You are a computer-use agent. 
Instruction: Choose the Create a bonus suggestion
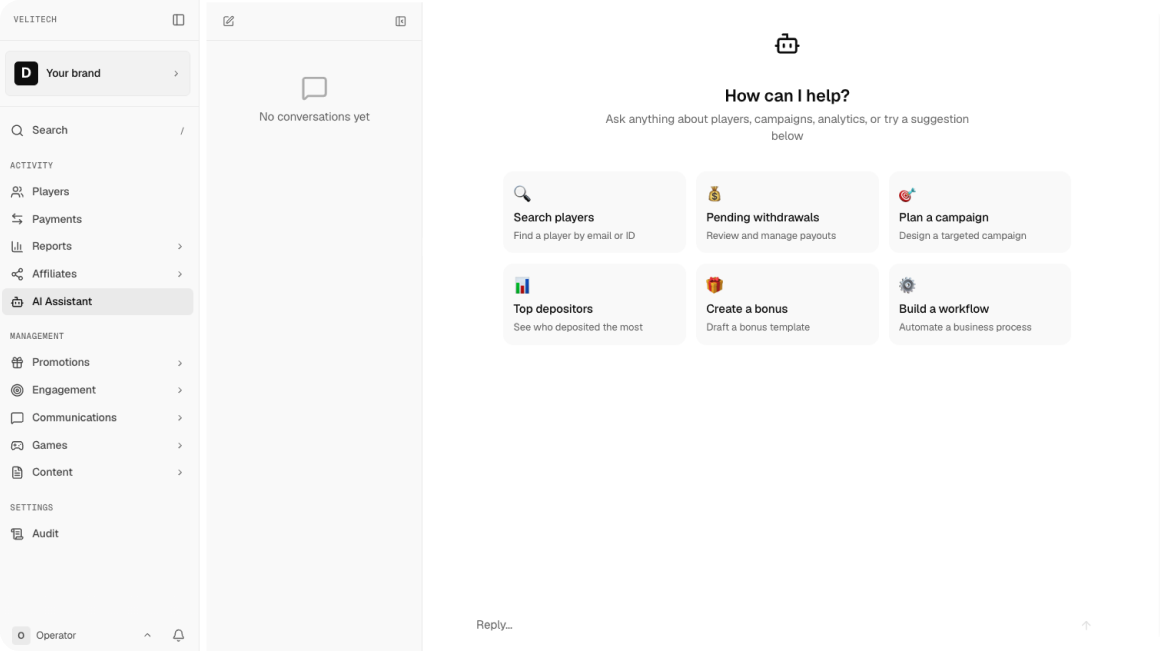787,304
